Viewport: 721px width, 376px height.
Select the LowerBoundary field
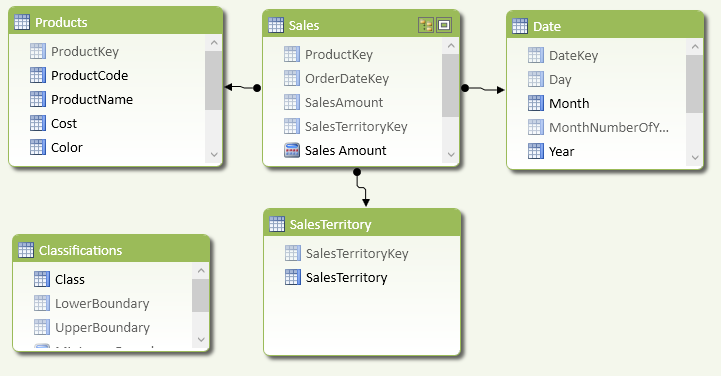pos(102,303)
